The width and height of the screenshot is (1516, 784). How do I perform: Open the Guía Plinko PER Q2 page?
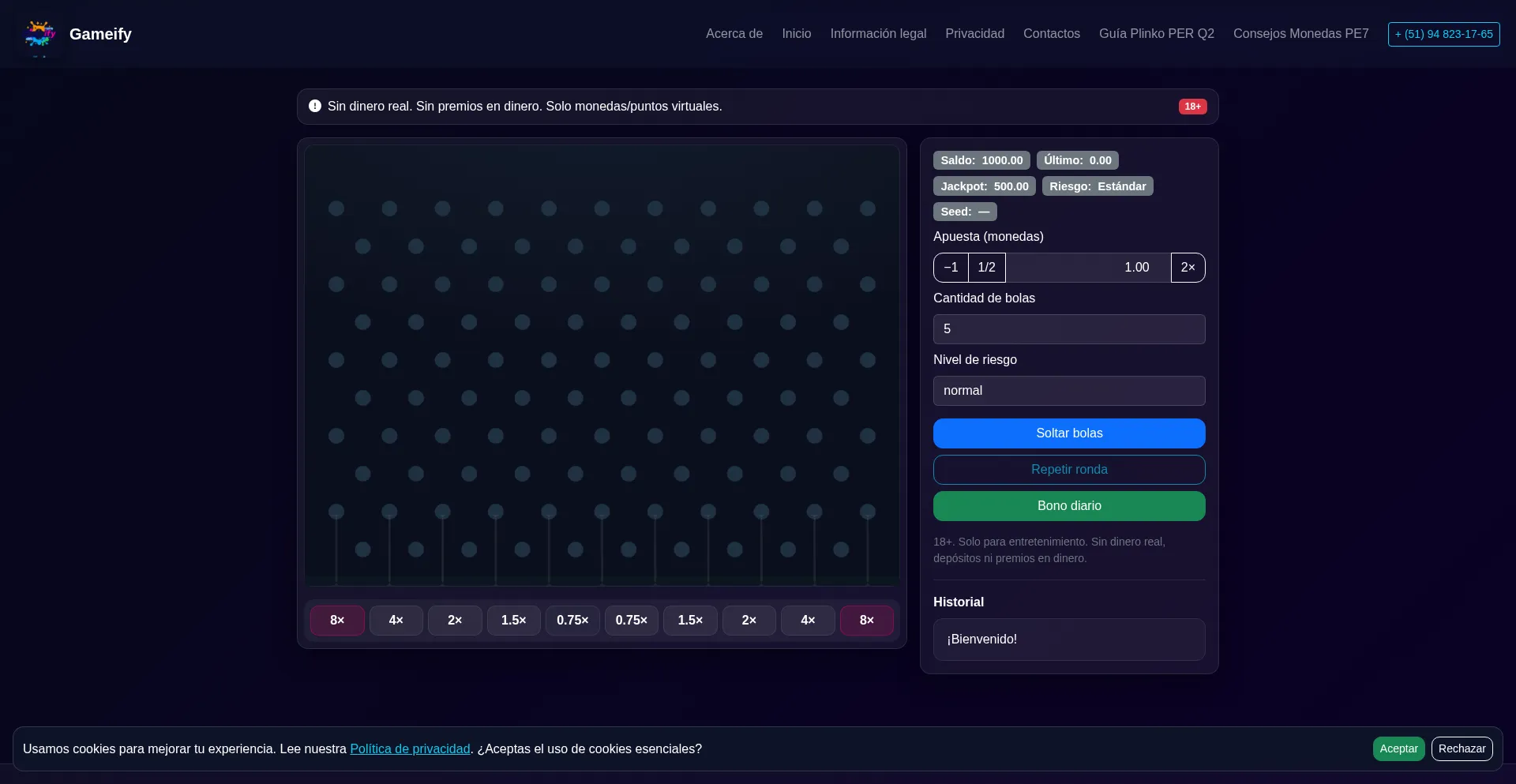[x=1156, y=34]
